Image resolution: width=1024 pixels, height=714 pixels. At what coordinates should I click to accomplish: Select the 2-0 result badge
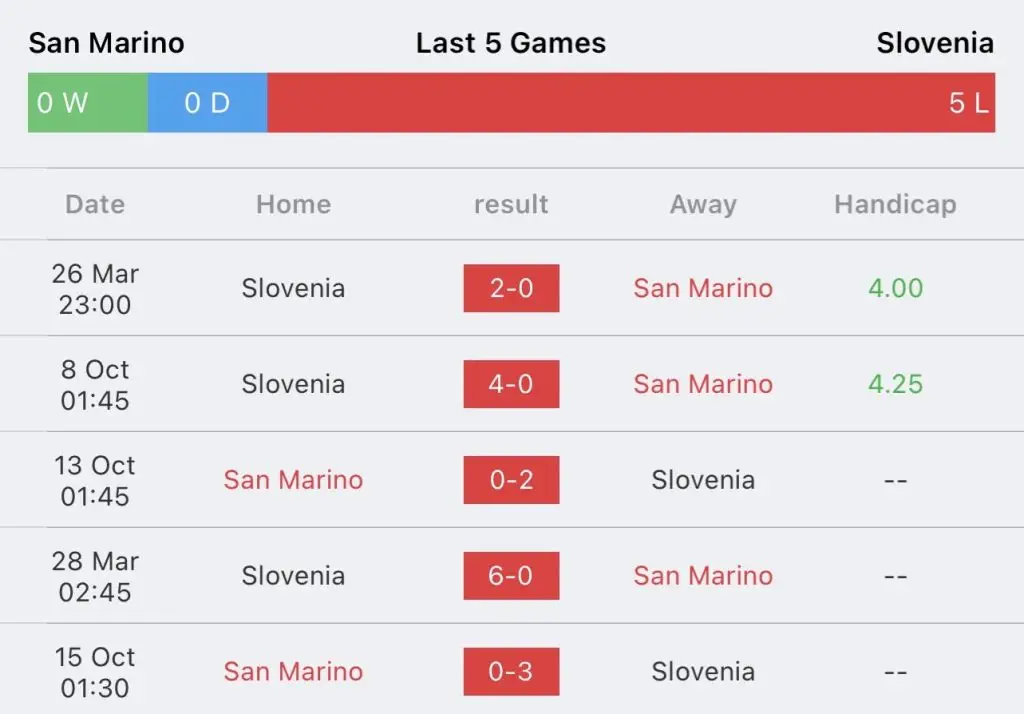[x=511, y=288]
